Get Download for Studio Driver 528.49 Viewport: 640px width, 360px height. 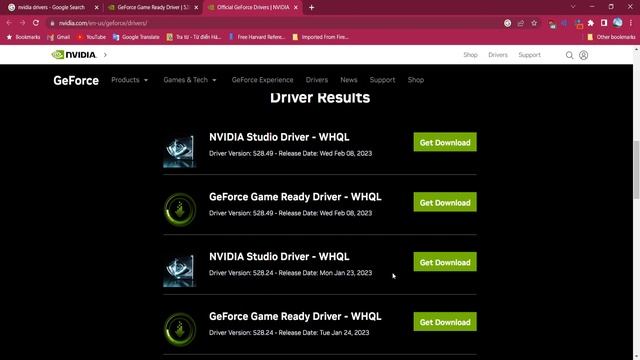[445, 142]
